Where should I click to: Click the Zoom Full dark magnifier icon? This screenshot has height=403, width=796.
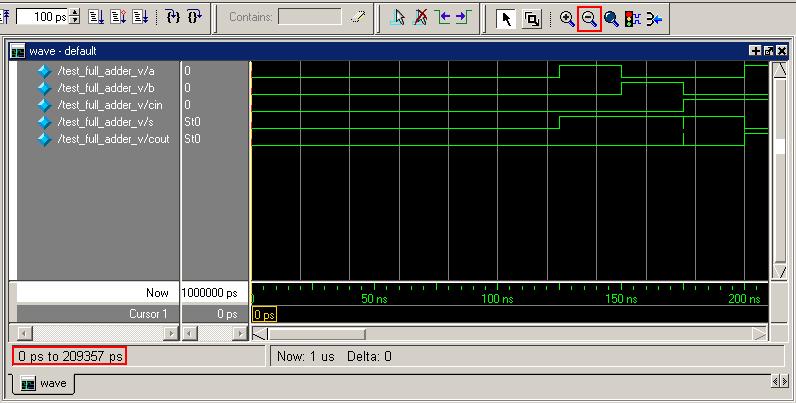(611, 19)
